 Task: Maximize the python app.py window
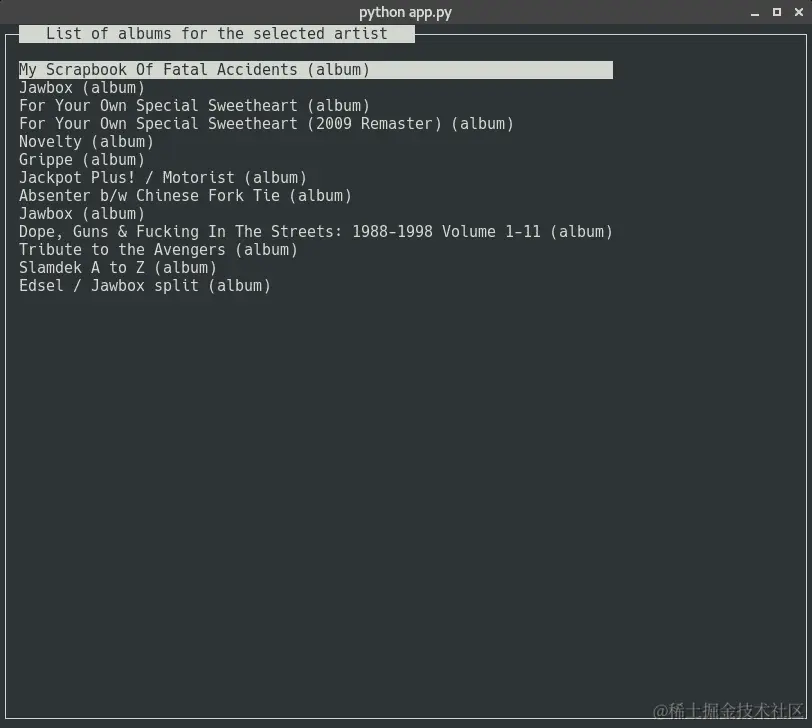coord(777,12)
